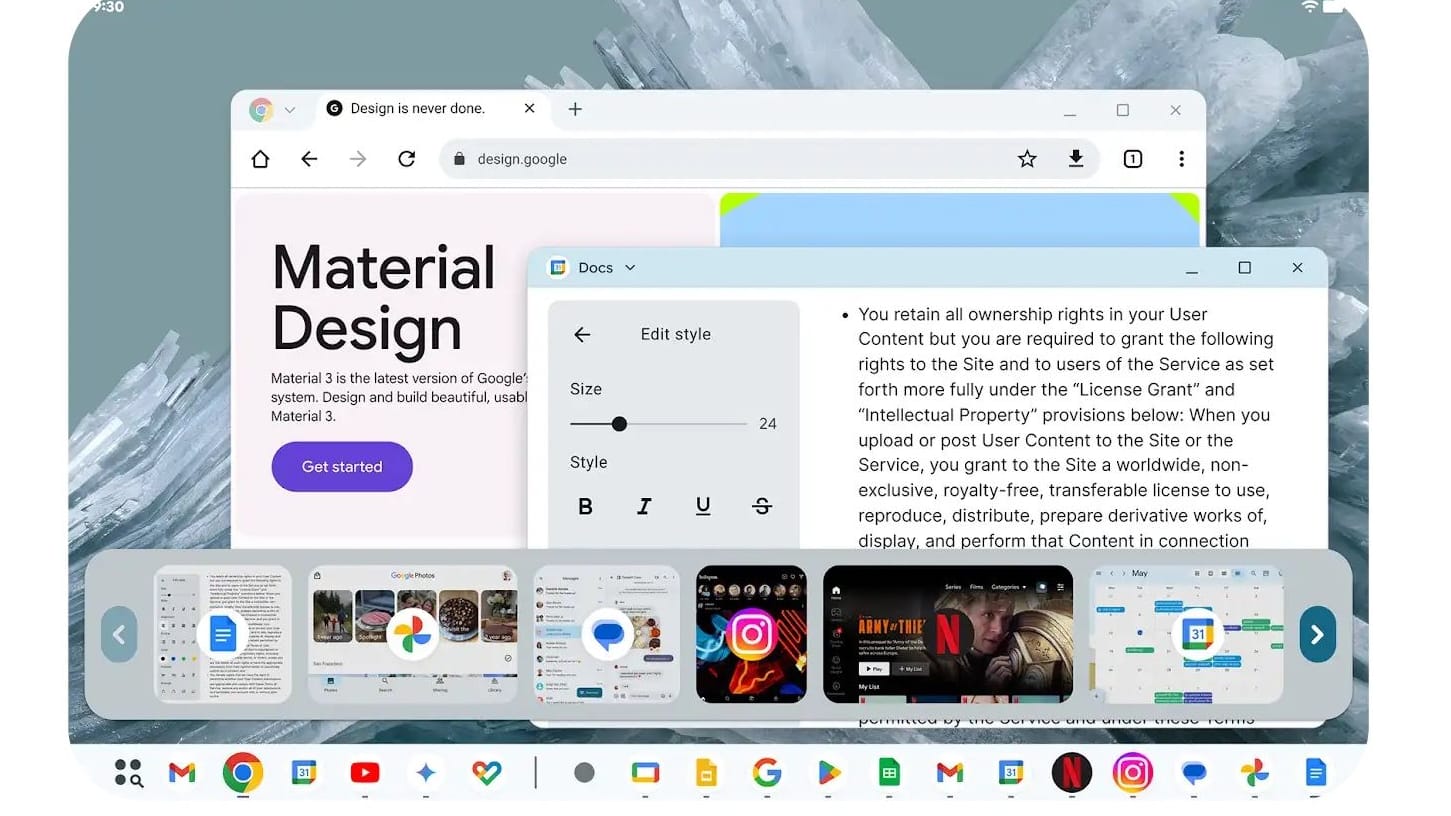Toggle italic style in Docs
The image size is (1451, 816).
(x=644, y=507)
